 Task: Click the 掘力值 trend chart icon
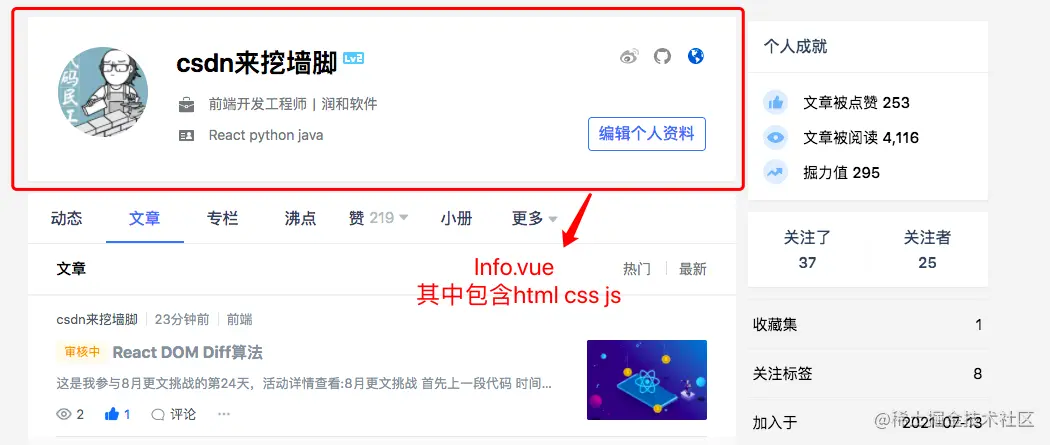[775, 173]
